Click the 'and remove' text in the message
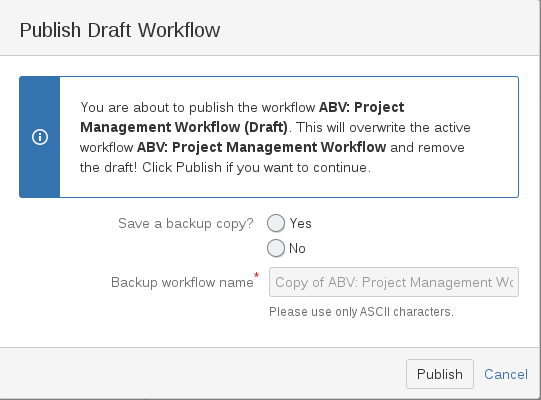Viewport: 541px width, 400px height. pos(427,147)
